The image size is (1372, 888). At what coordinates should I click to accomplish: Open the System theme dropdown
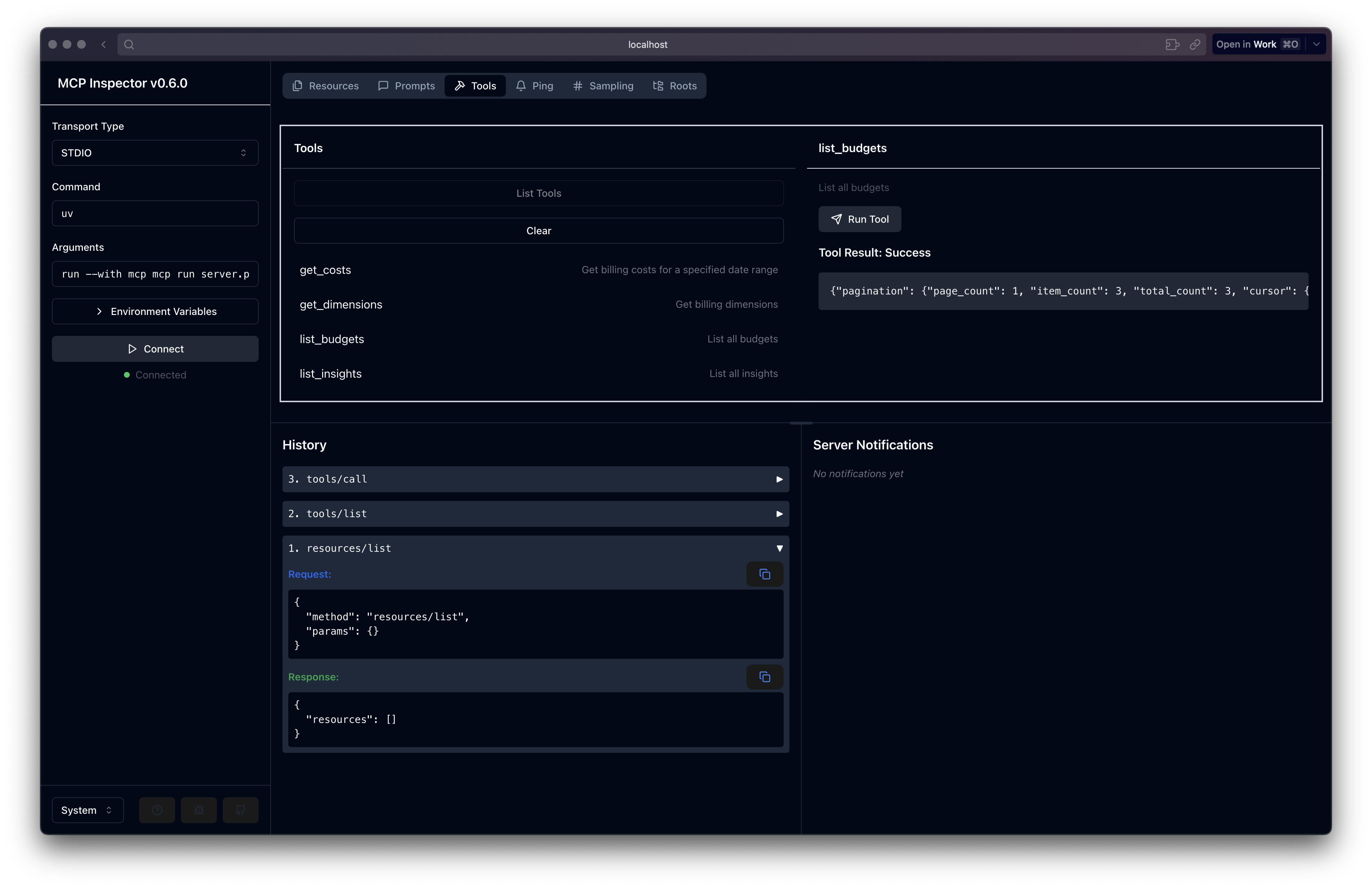click(x=88, y=810)
